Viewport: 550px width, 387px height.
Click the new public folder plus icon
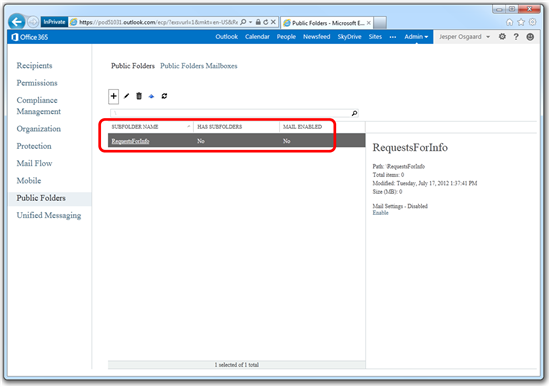[x=113, y=96]
